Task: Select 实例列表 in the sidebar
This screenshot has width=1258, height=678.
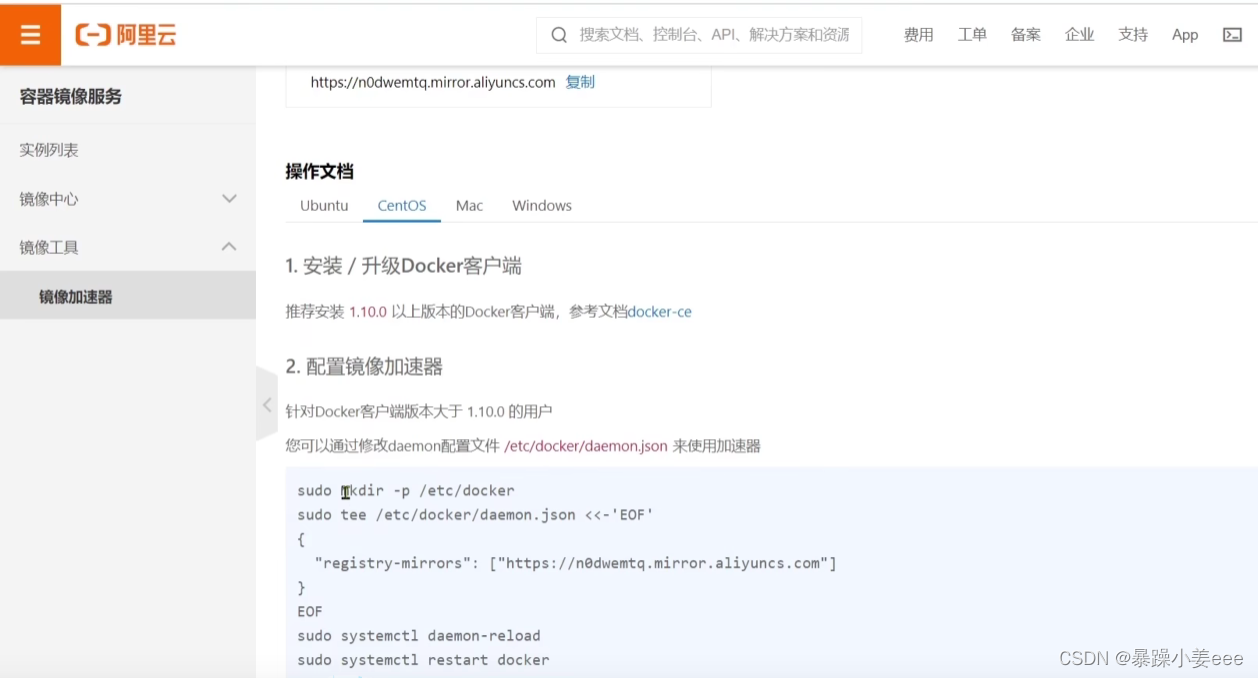Action: 46,149
